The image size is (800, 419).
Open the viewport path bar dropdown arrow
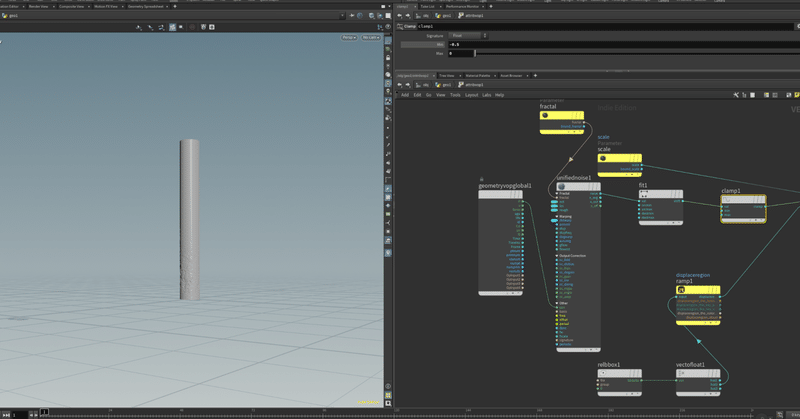click(342, 16)
